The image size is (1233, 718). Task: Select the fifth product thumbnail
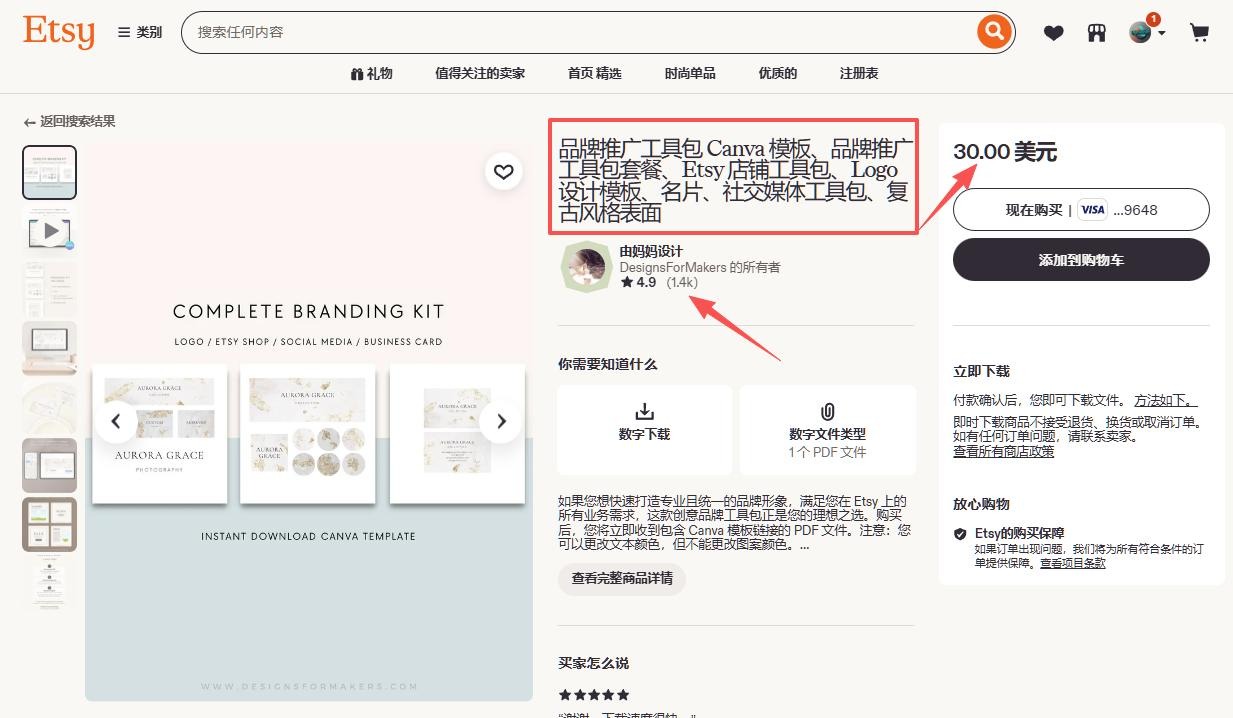click(50, 407)
